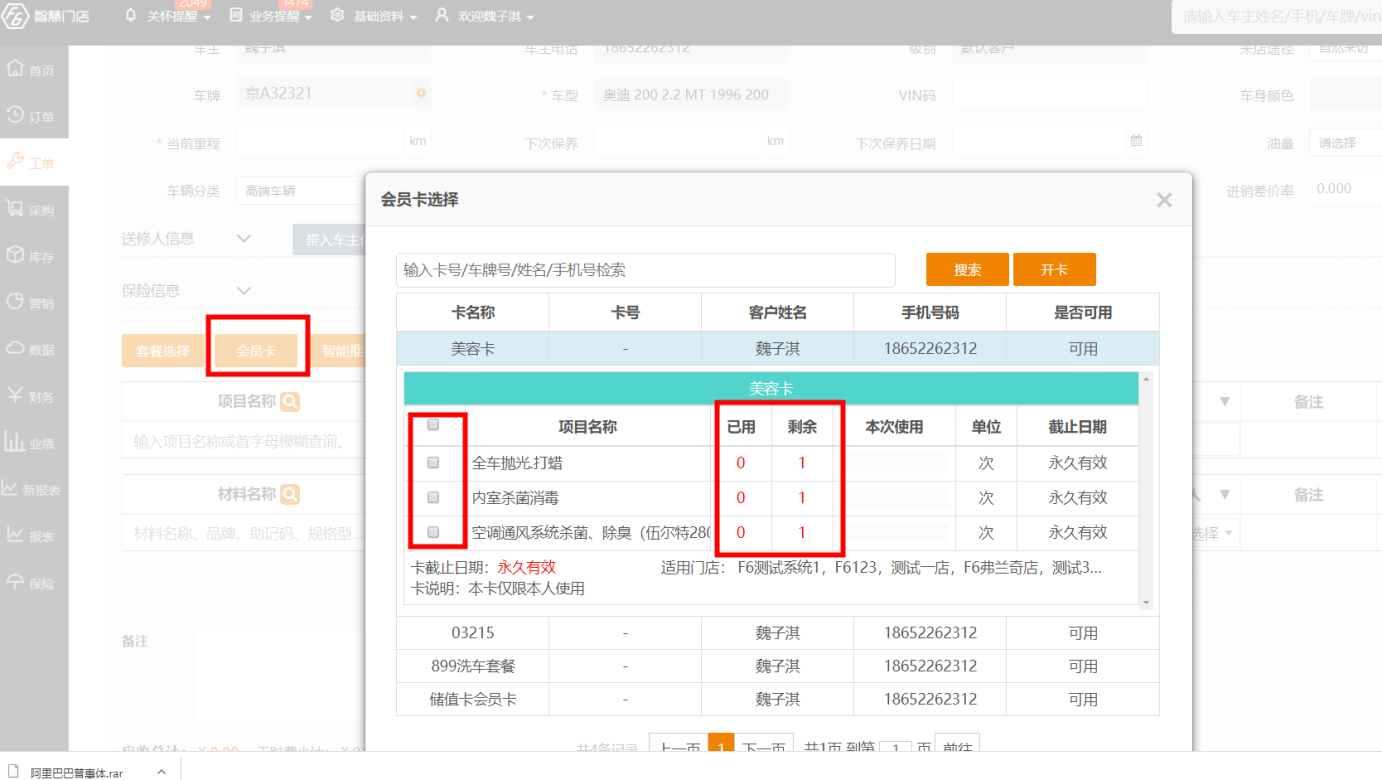Click the search icon next to 项目名称

tap(289, 401)
